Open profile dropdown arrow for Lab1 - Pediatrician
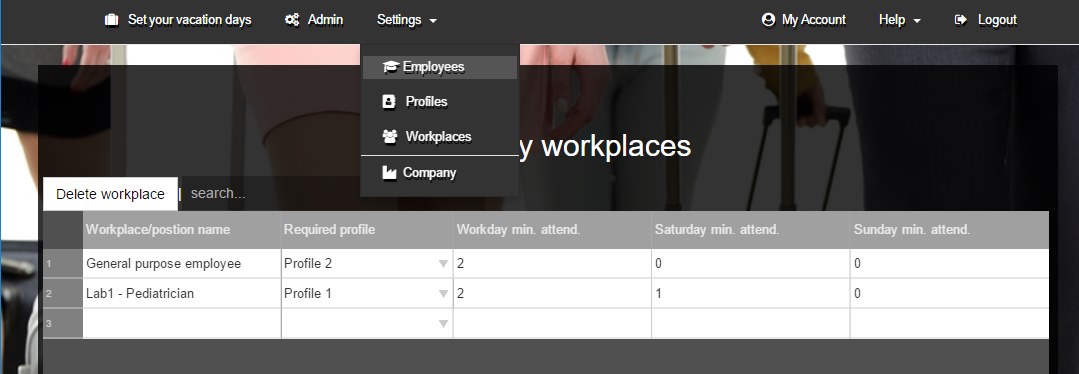The height and width of the screenshot is (374, 1079). [443, 294]
